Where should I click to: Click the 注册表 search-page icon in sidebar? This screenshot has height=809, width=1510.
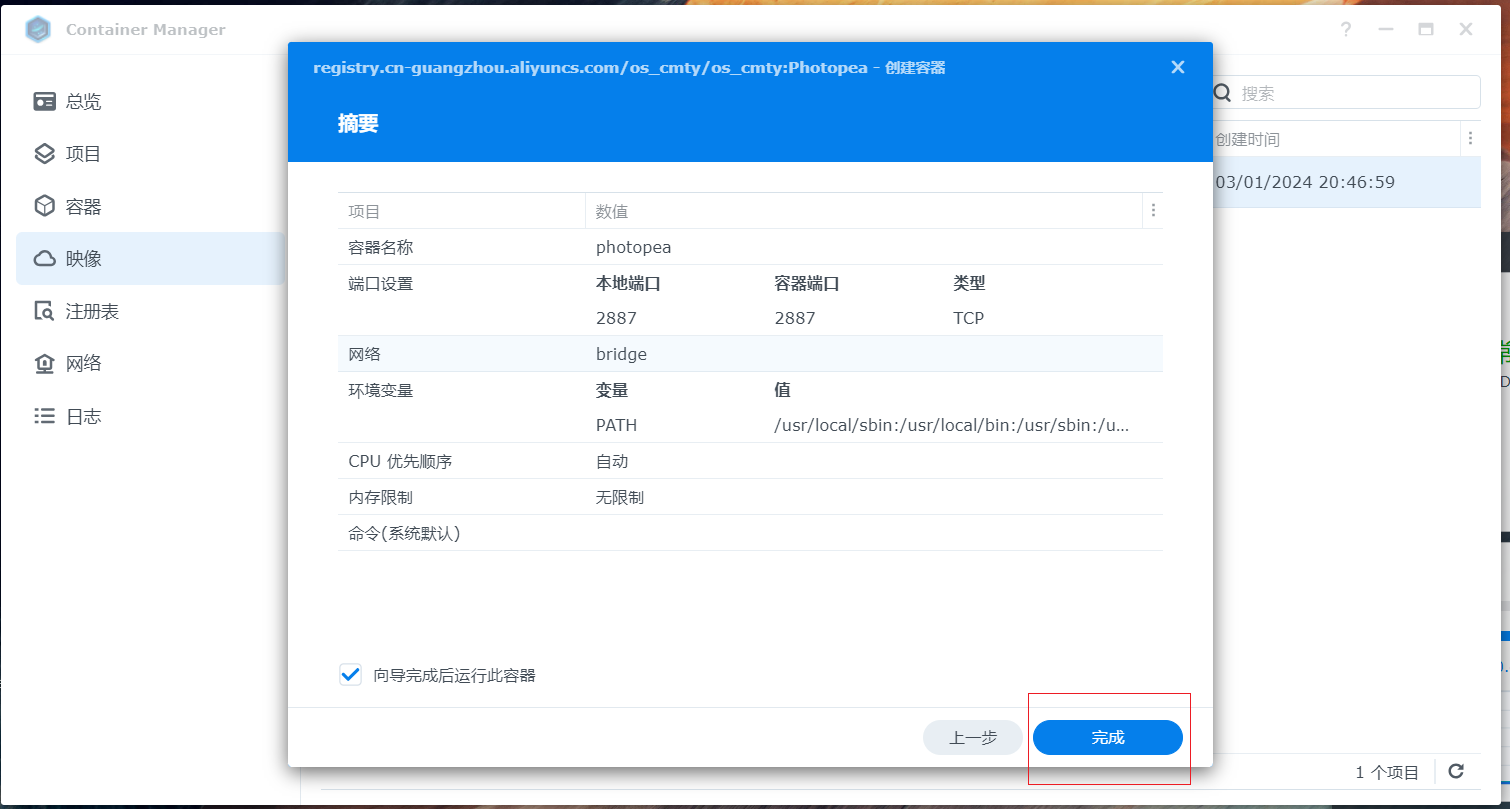point(44,311)
